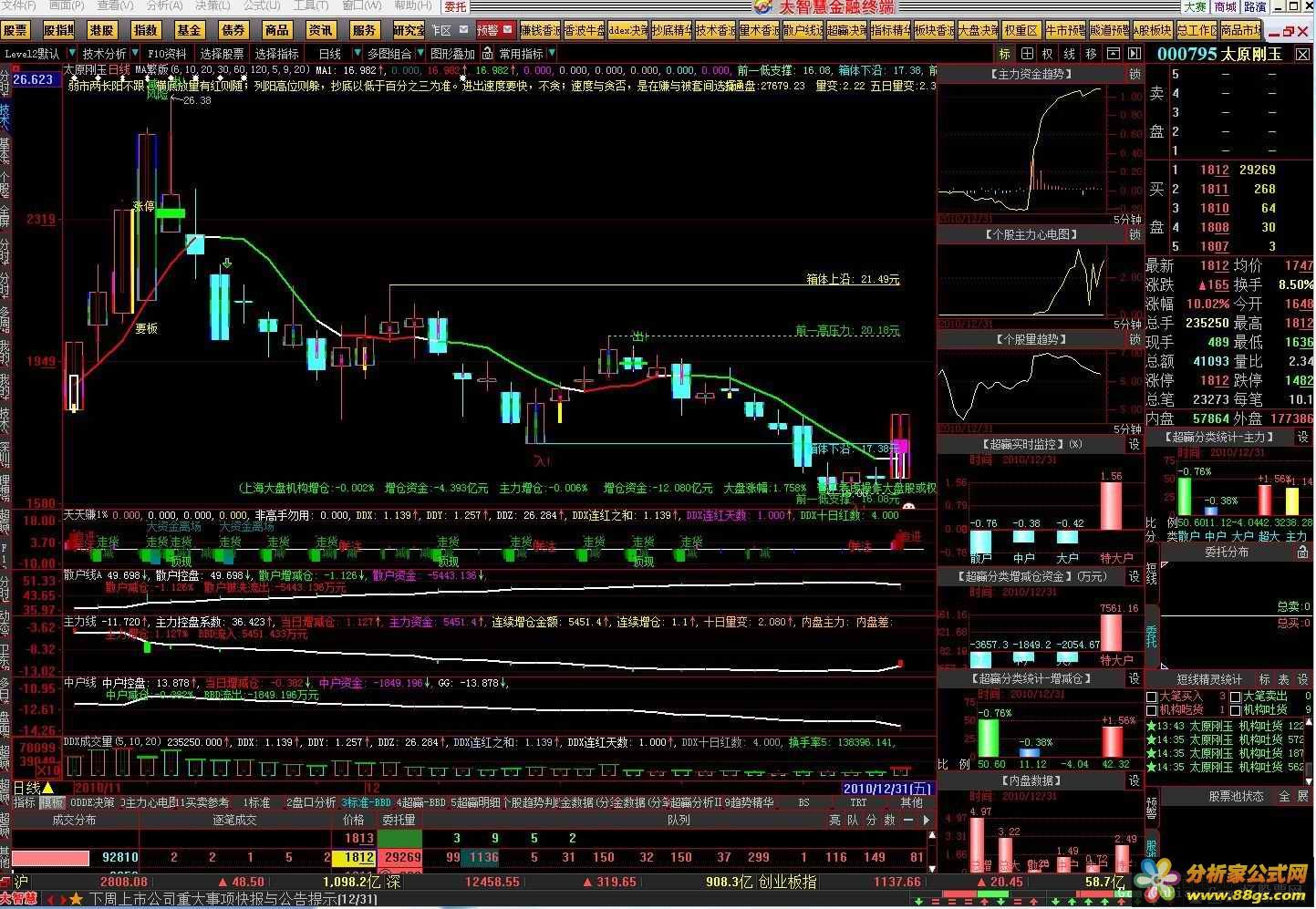Select the 线 line drawing icon

(x=1070, y=54)
